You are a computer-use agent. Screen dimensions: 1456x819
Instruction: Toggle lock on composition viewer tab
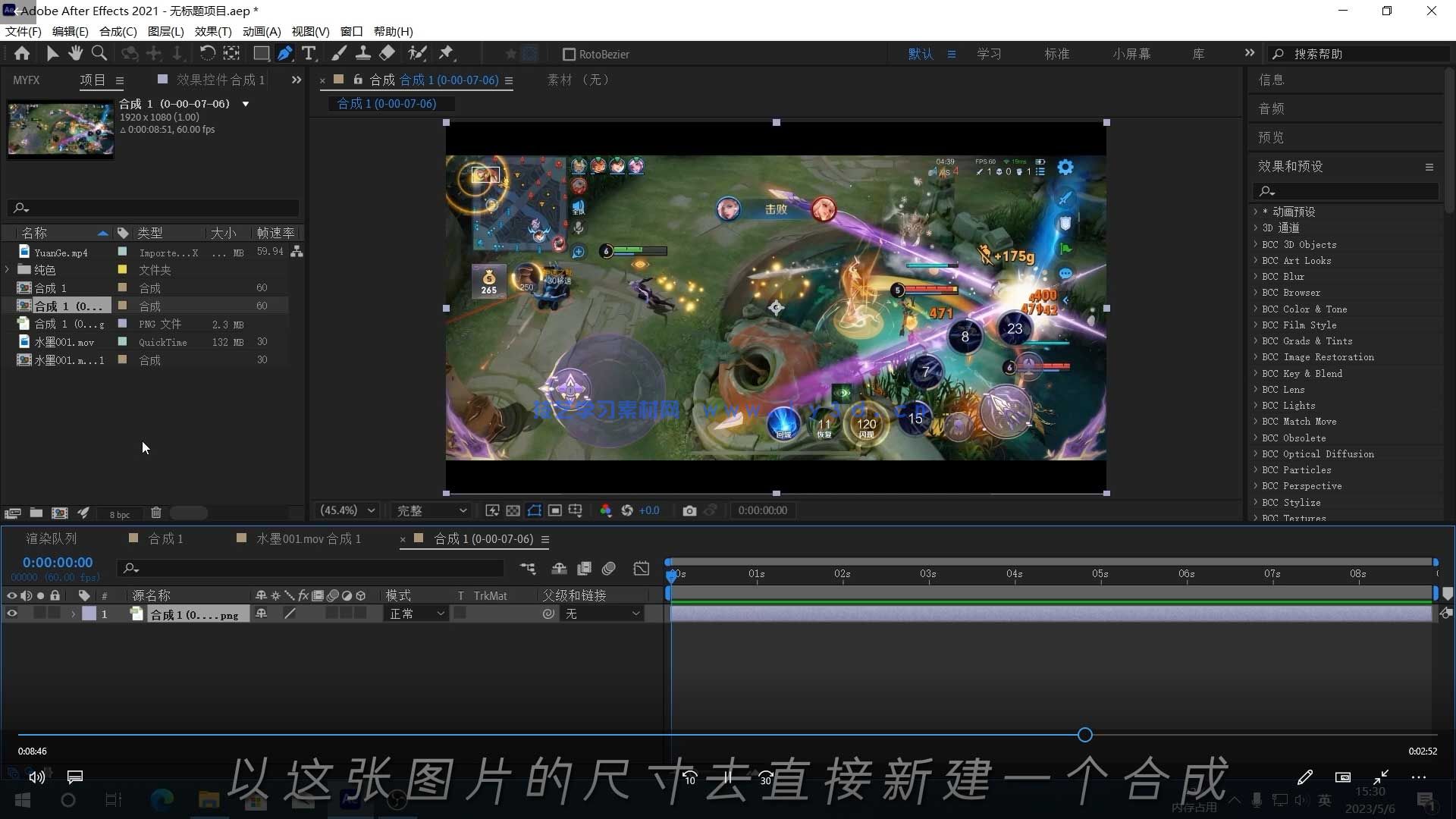358,80
